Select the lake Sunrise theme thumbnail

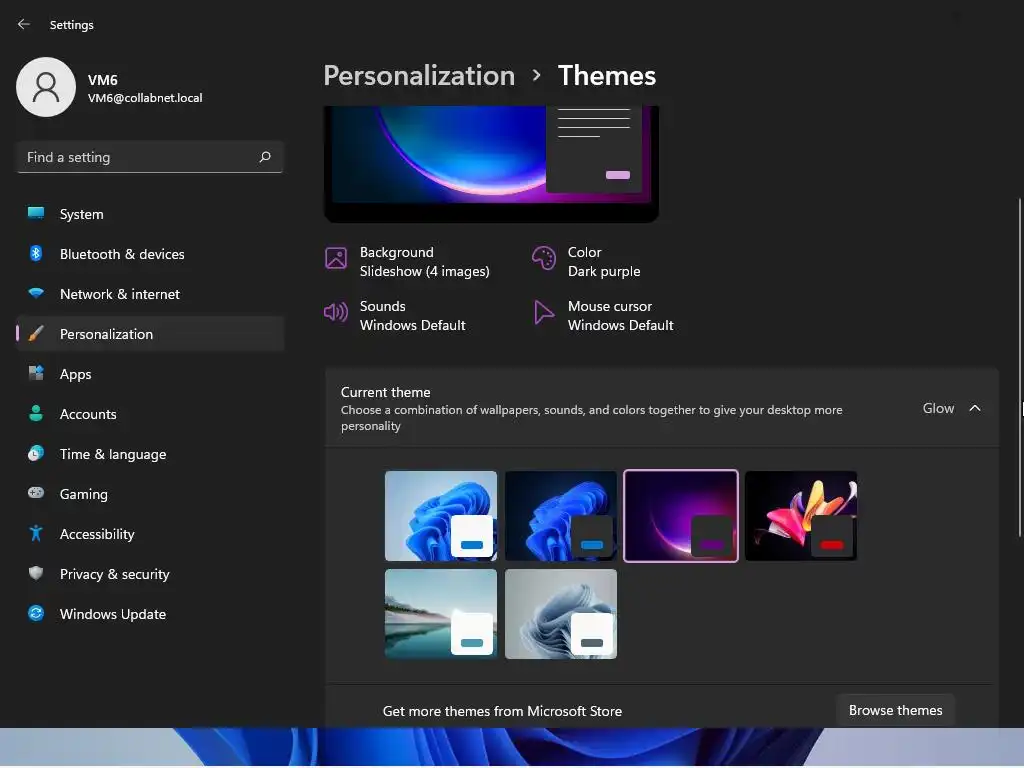click(x=441, y=614)
